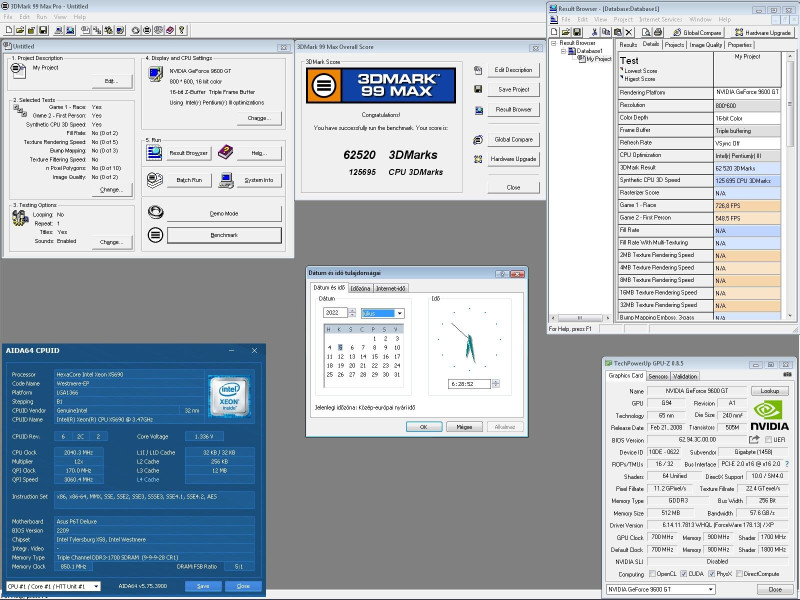Toggle the UEFI checkbox in GPU-Z
The image size is (800, 600).
pos(768,440)
